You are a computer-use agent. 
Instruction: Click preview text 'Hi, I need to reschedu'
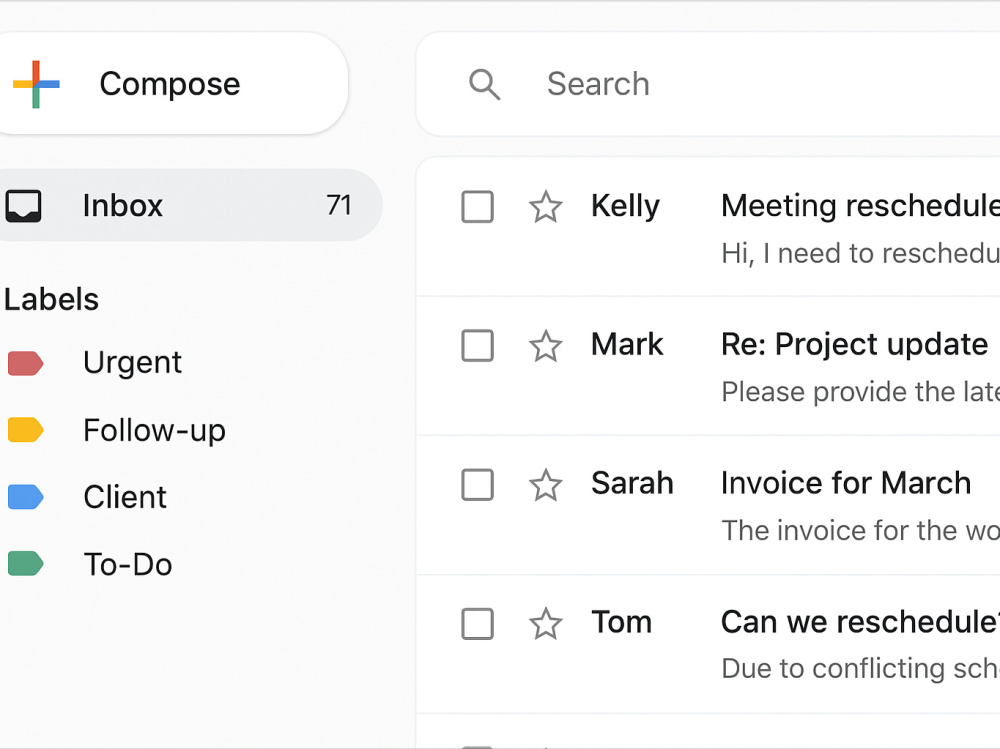point(860,253)
